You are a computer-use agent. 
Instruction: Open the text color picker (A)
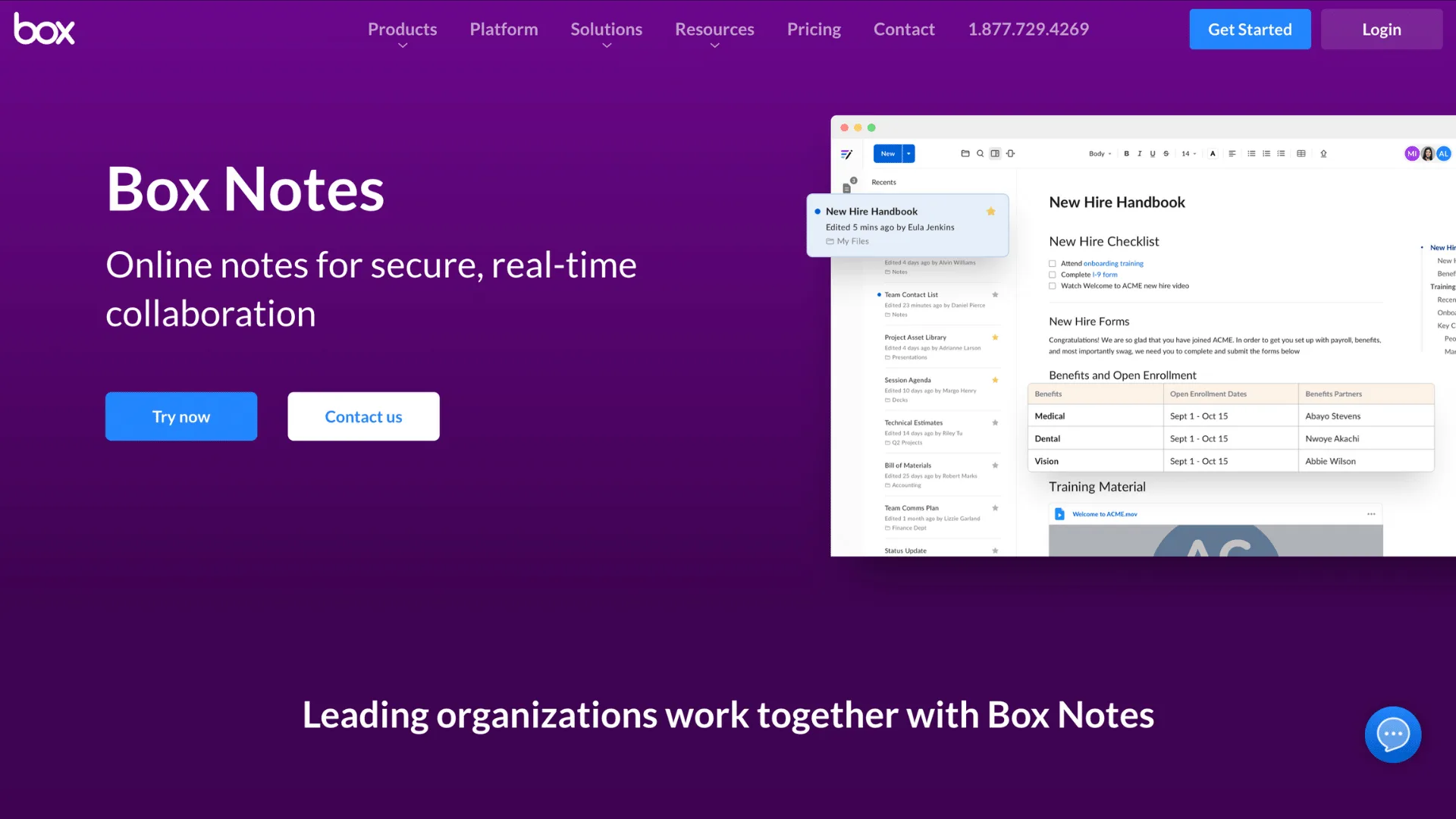1213,153
